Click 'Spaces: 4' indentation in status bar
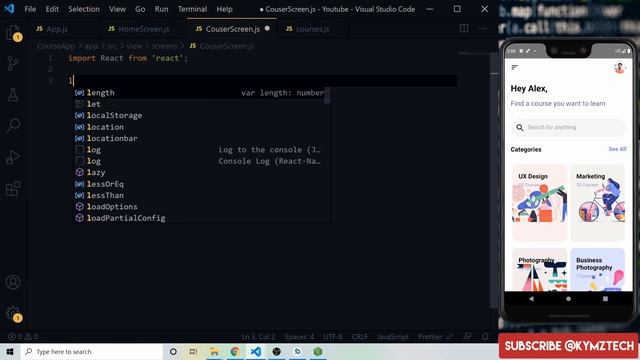640x360 pixels. click(x=299, y=337)
